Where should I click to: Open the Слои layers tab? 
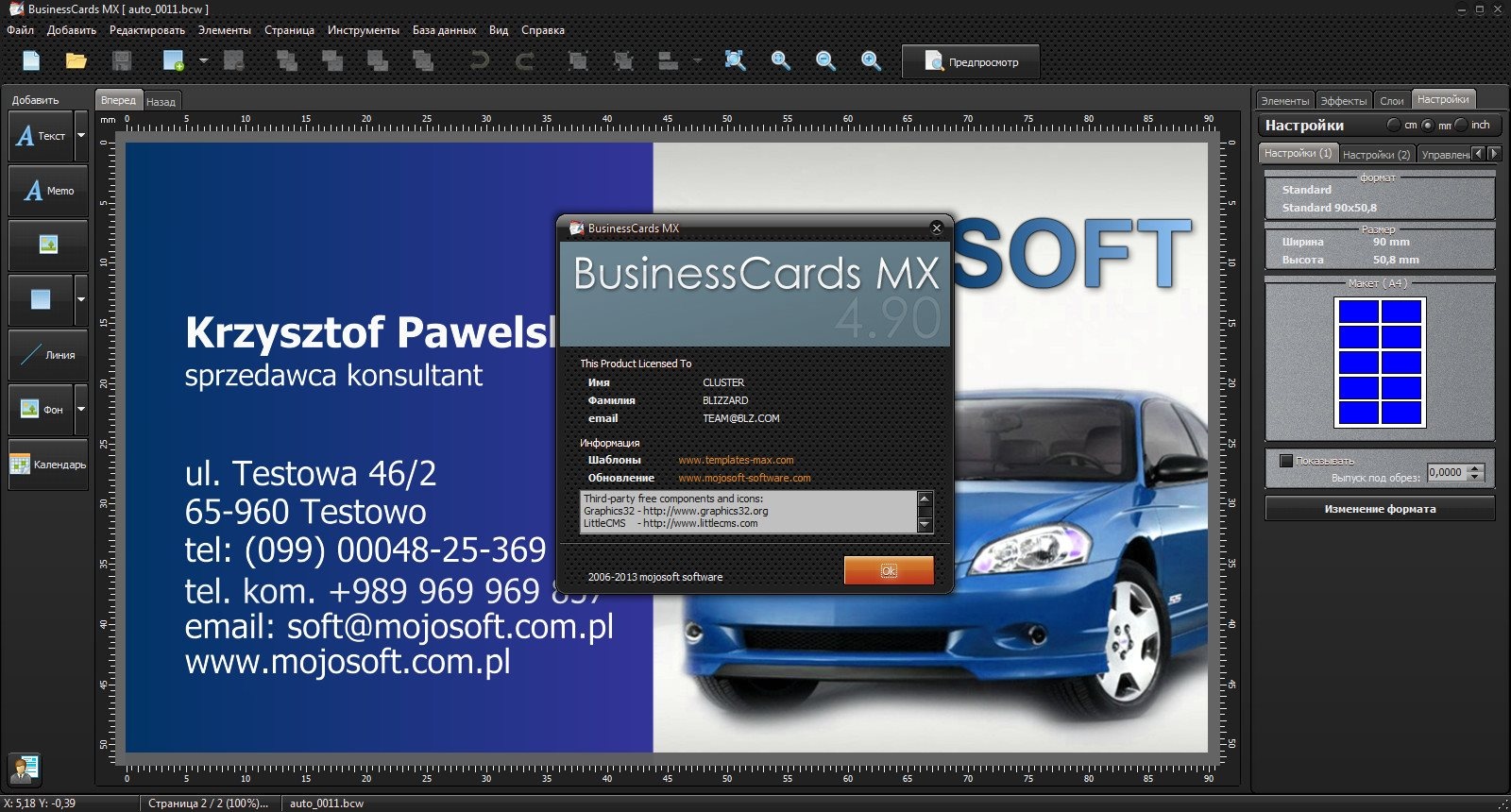pos(1392,100)
